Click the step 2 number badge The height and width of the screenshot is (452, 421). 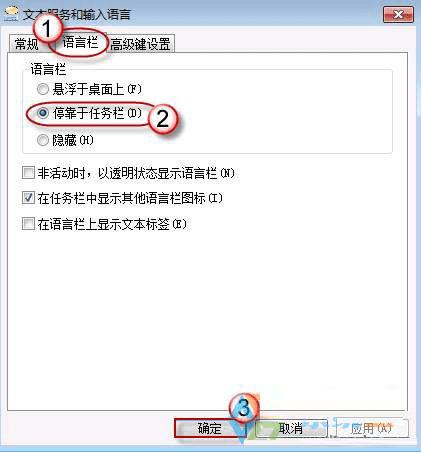(x=163, y=119)
